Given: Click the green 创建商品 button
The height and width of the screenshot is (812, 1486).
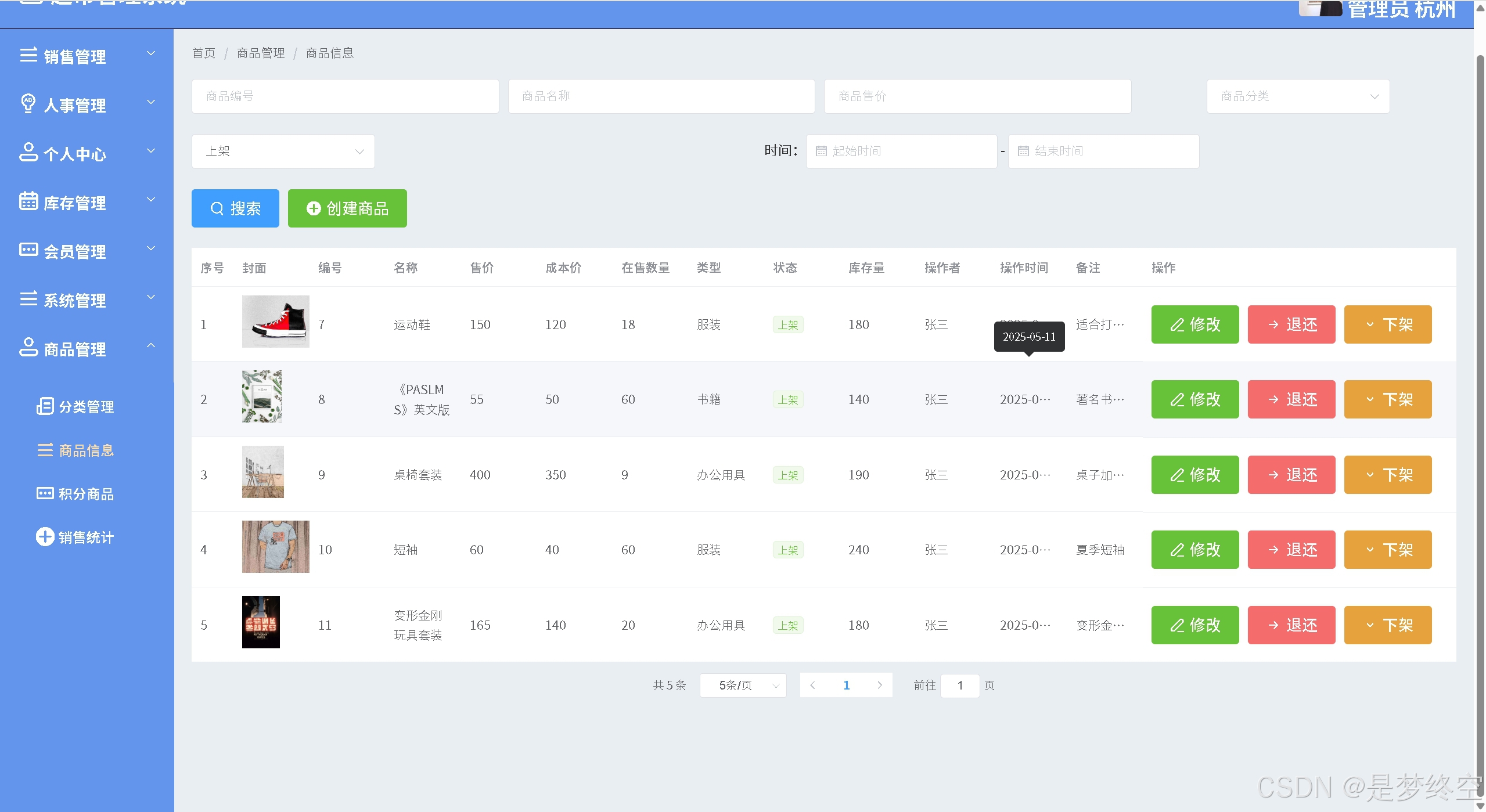Looking at the screenshot, I should pos(347,208).
